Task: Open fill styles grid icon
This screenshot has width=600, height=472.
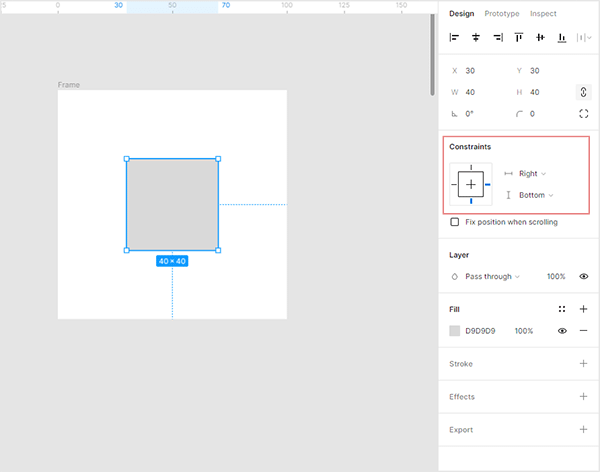Action: [x=562, y=309]
